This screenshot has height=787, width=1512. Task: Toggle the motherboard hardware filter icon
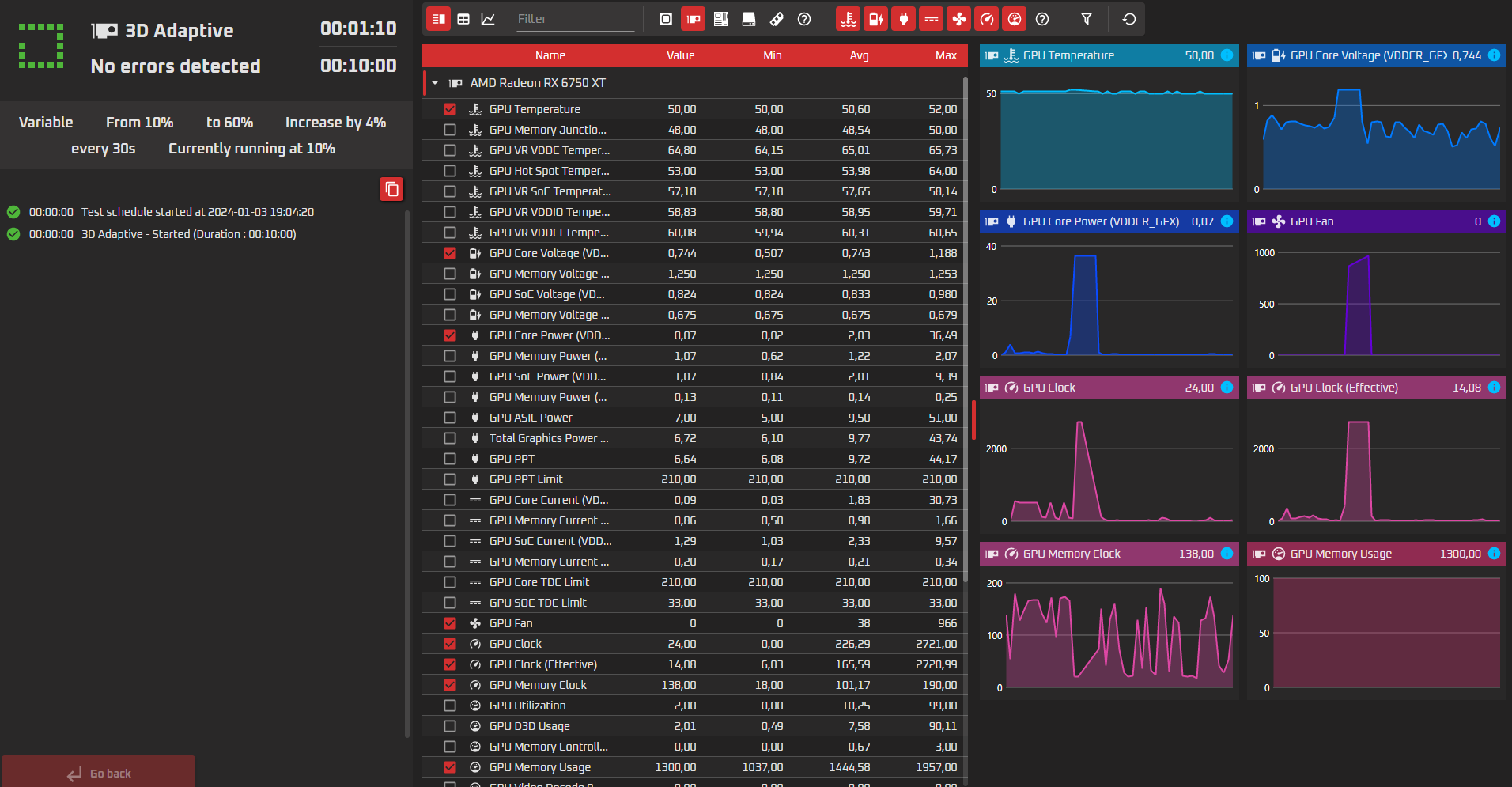tap(721, 19)
